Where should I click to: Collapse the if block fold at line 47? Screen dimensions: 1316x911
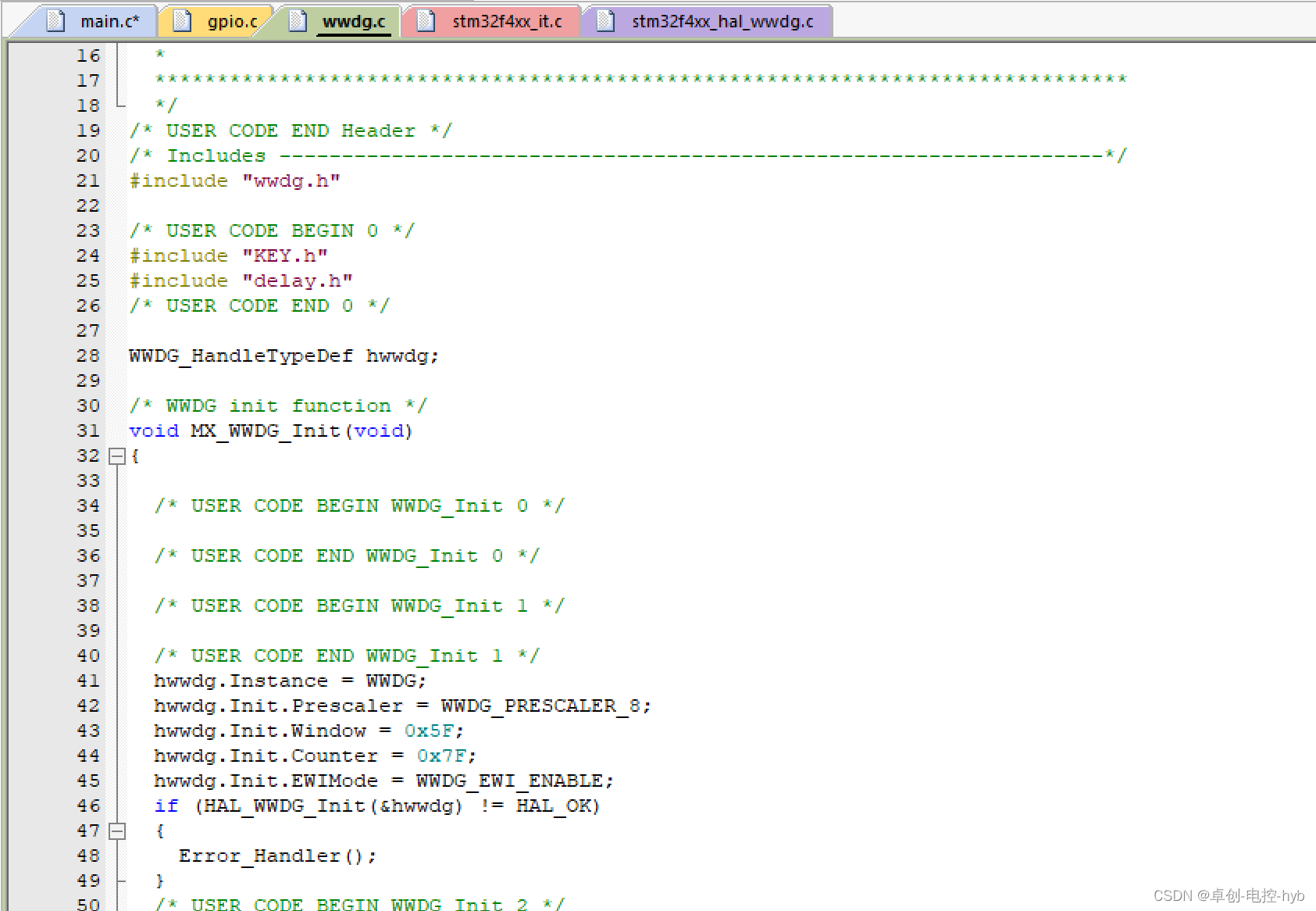(x=117, y=831)
